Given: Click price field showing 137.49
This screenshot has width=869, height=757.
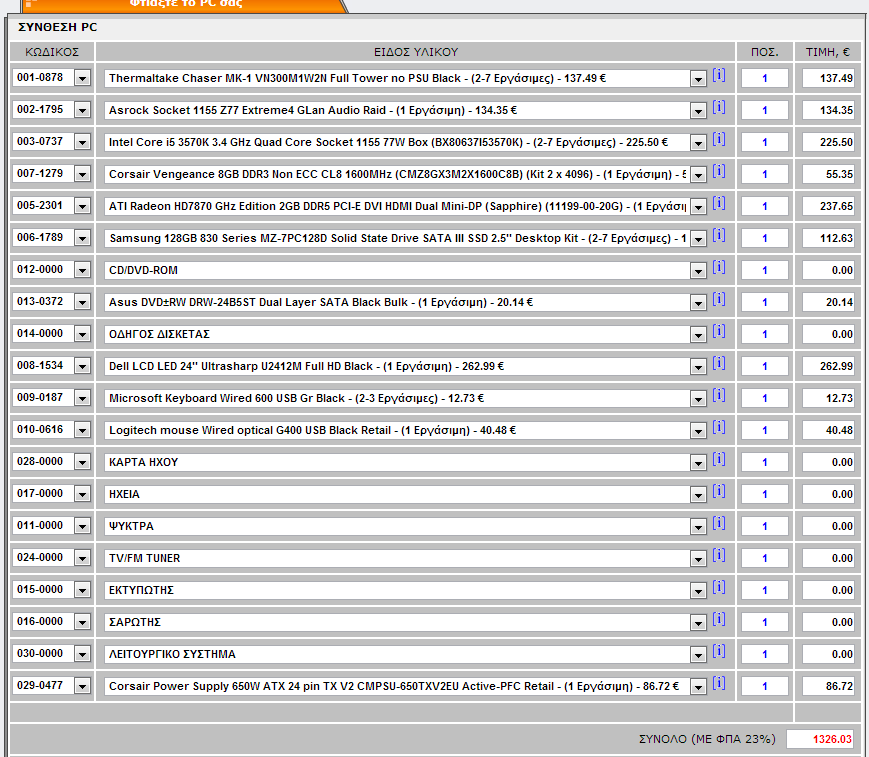Looking at the screenshot, I should pyautogui.click(x=828, y=78).
